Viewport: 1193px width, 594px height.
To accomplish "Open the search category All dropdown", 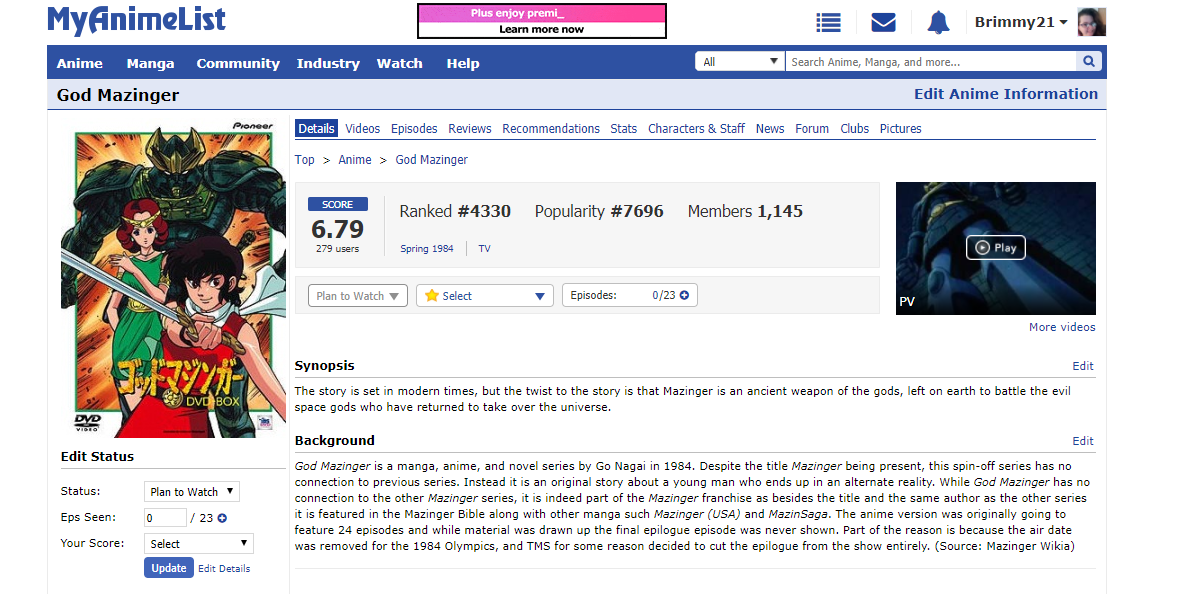I will pos(739,62).
